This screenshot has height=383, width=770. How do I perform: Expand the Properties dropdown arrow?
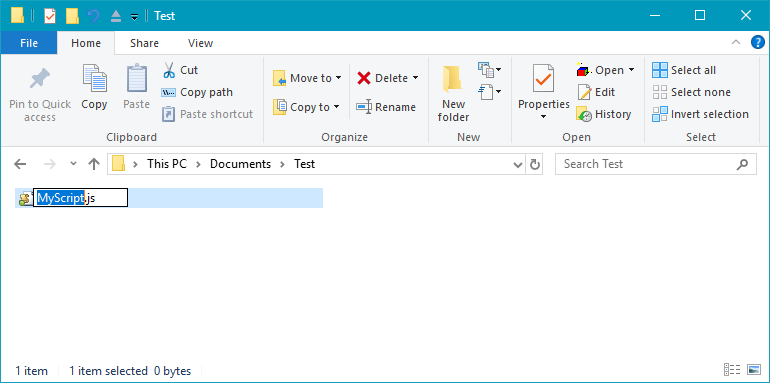[544, 117]
